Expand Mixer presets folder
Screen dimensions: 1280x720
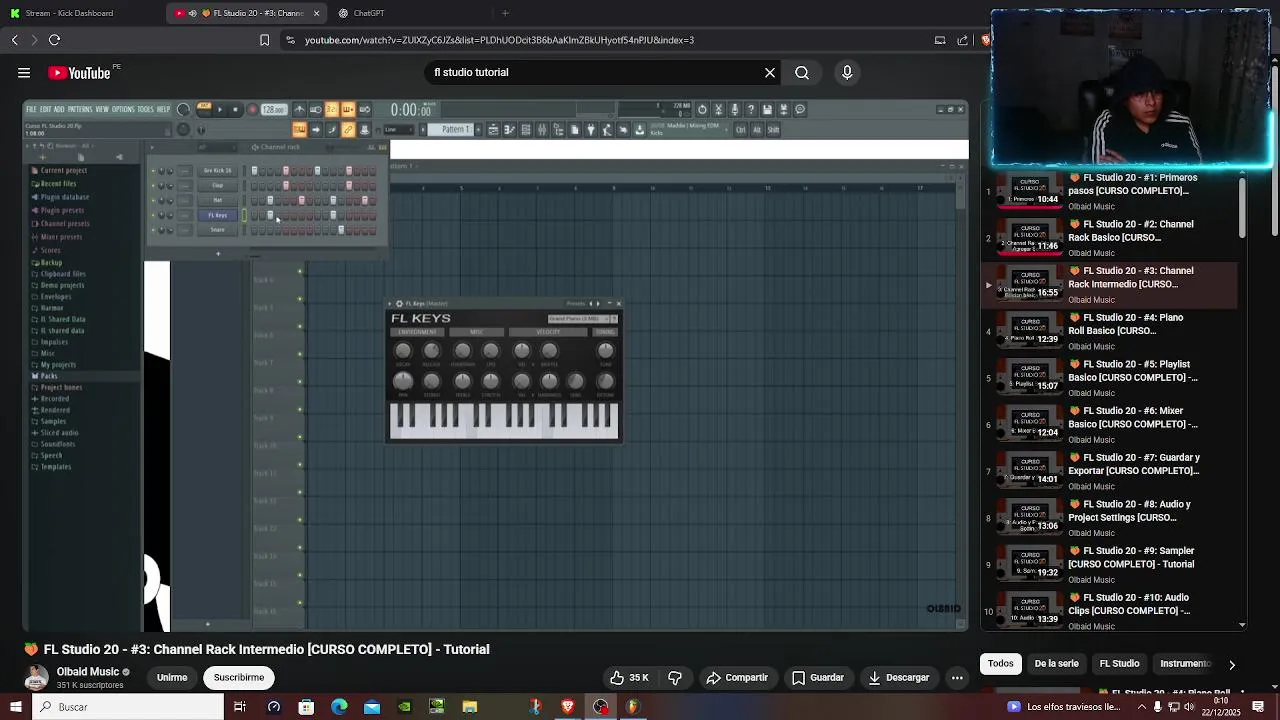[x=55, y=237]
